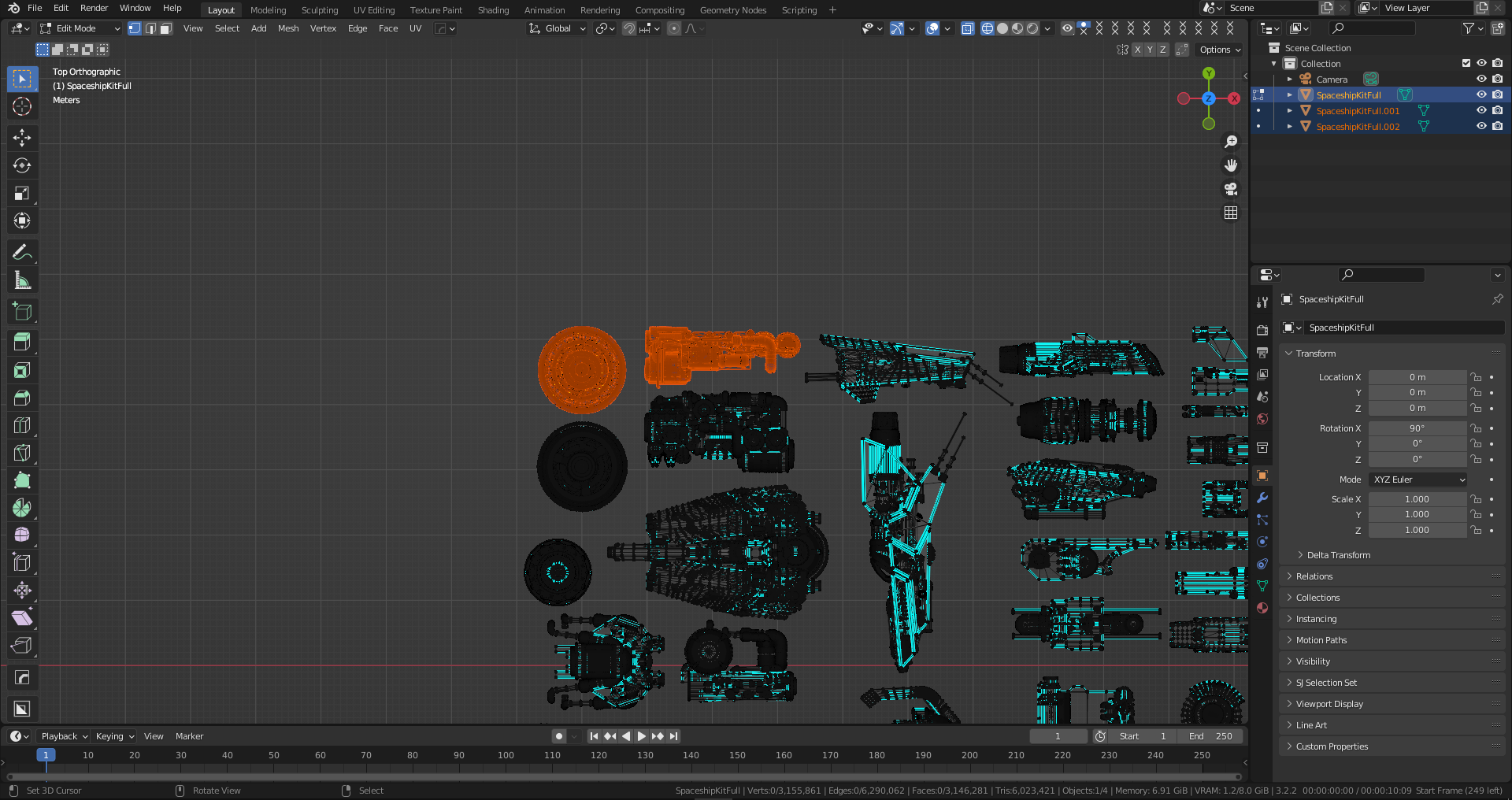
Task: Open the Keying dropdown
Action: [x=115, y=736]
